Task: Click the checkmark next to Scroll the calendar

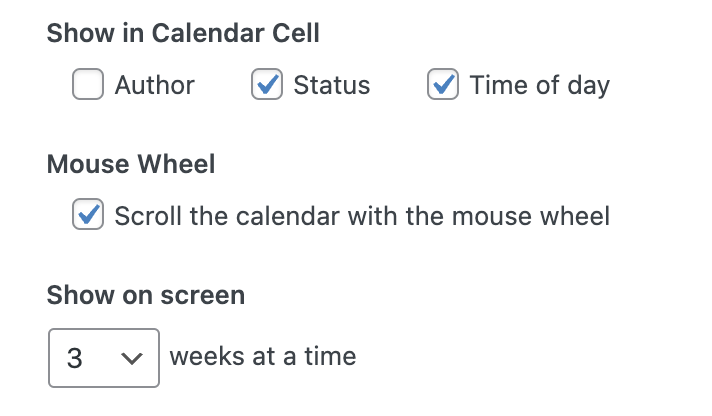Action: [88, 215]
